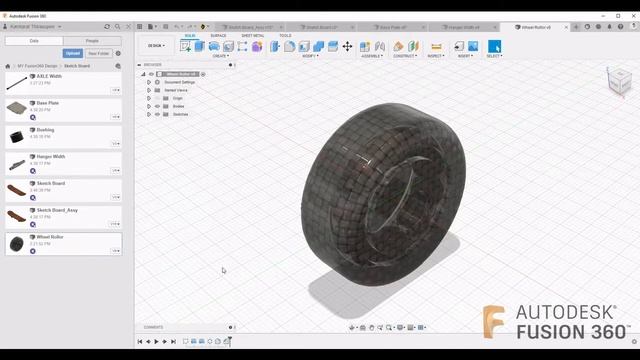Play the design timeline
Screen dimensions: 640x360
point(156,342)
